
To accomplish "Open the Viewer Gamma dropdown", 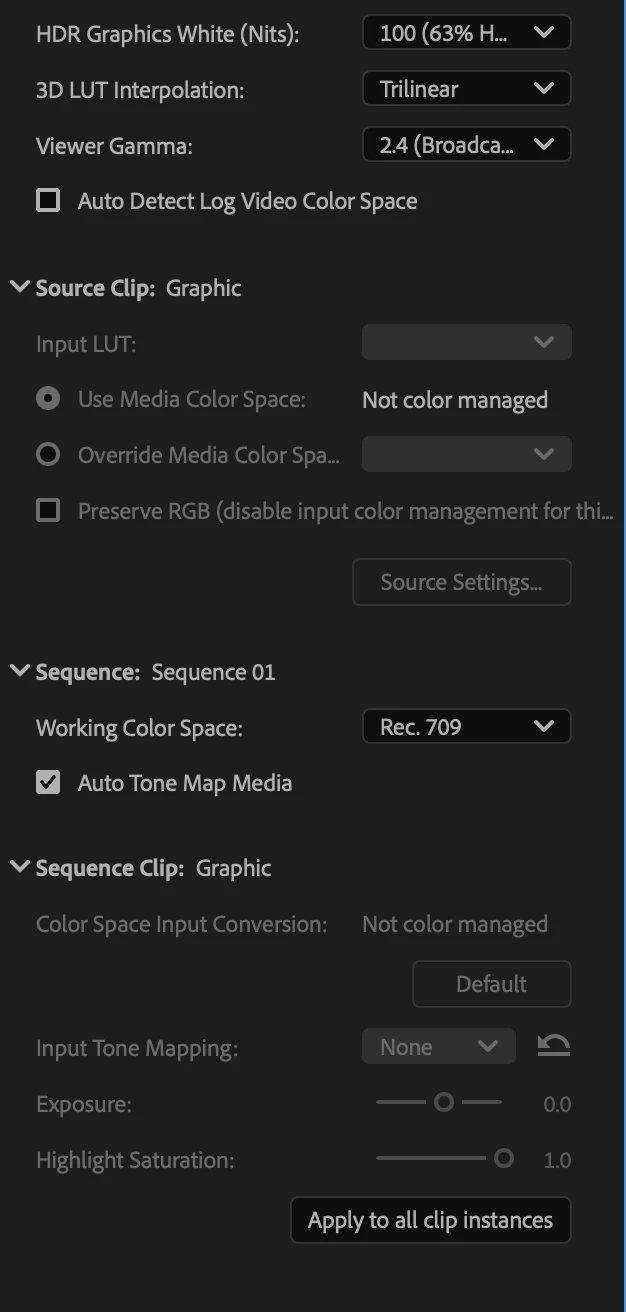I will tap(466, 145).
